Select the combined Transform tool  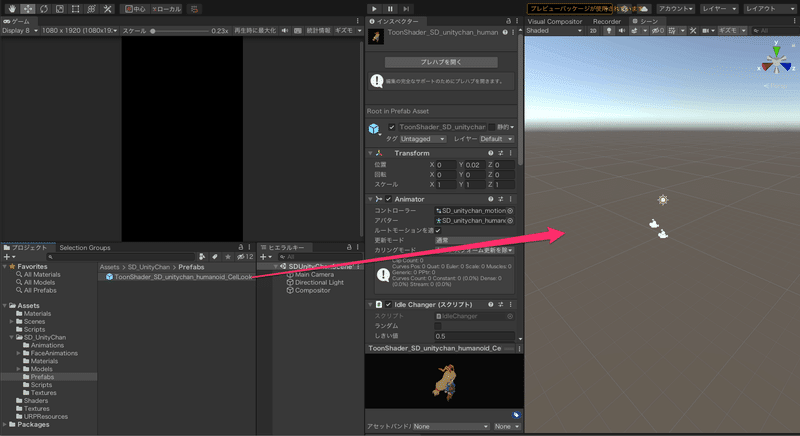tap(91, 9)
